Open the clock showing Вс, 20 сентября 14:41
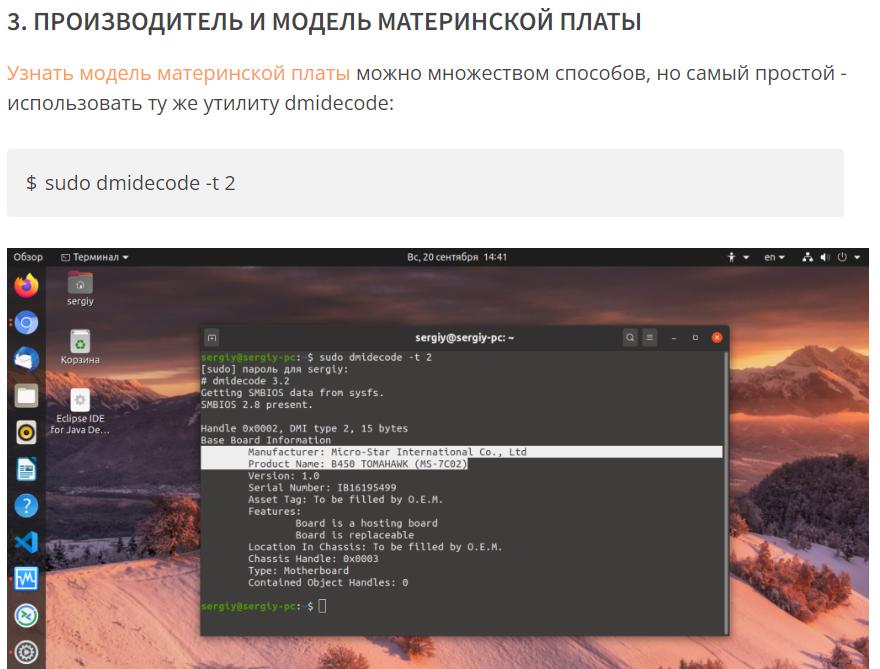The image size is (880, 669). 457,257
